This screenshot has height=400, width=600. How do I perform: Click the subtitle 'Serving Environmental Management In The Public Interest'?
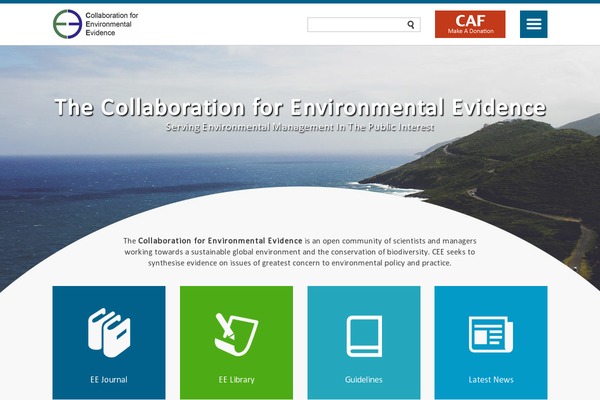(x=300, y=127)
